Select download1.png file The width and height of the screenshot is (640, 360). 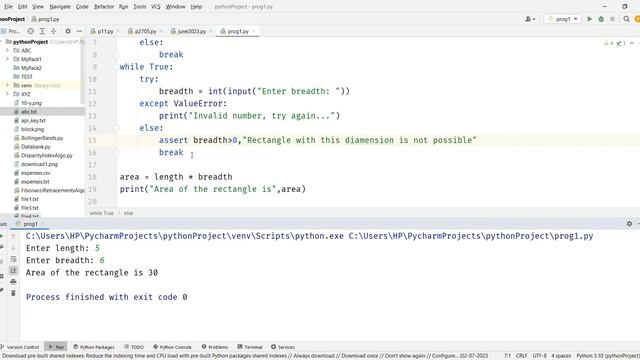click(39, 164)
